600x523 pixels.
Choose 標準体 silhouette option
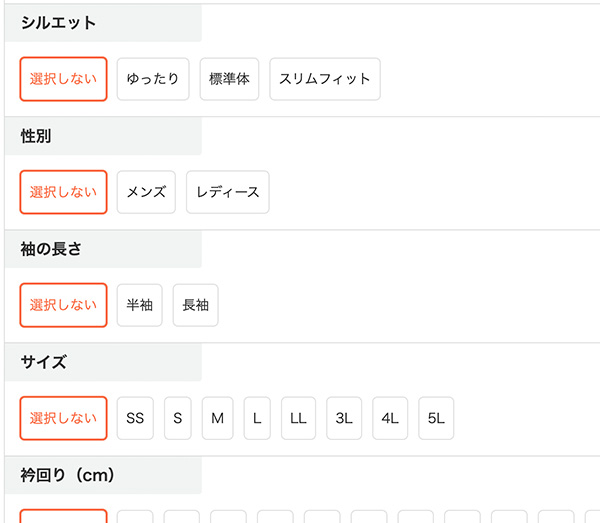[229, 79]
